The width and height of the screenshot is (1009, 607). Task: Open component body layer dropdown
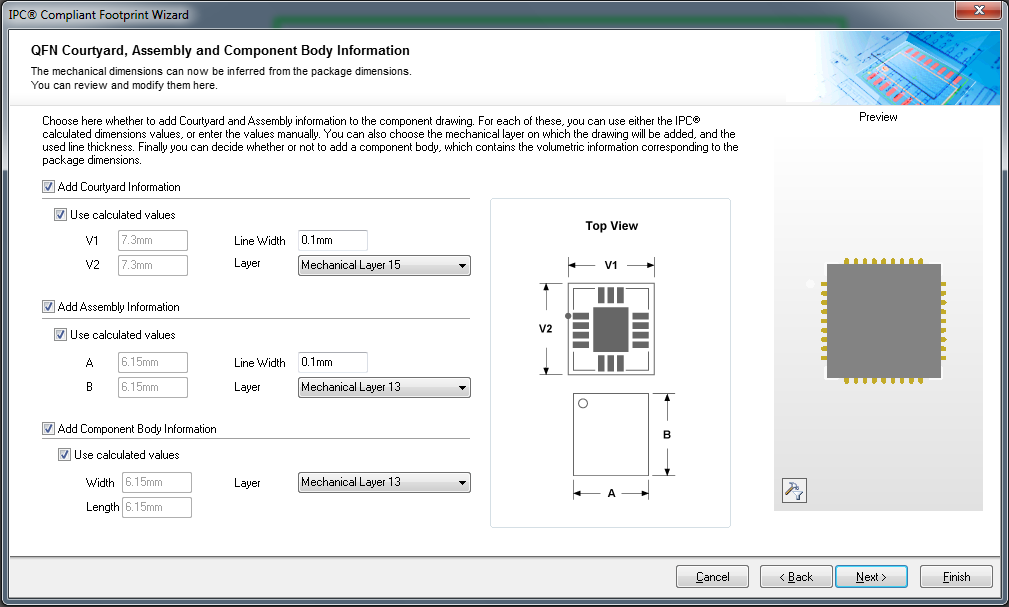pos(384,483)
